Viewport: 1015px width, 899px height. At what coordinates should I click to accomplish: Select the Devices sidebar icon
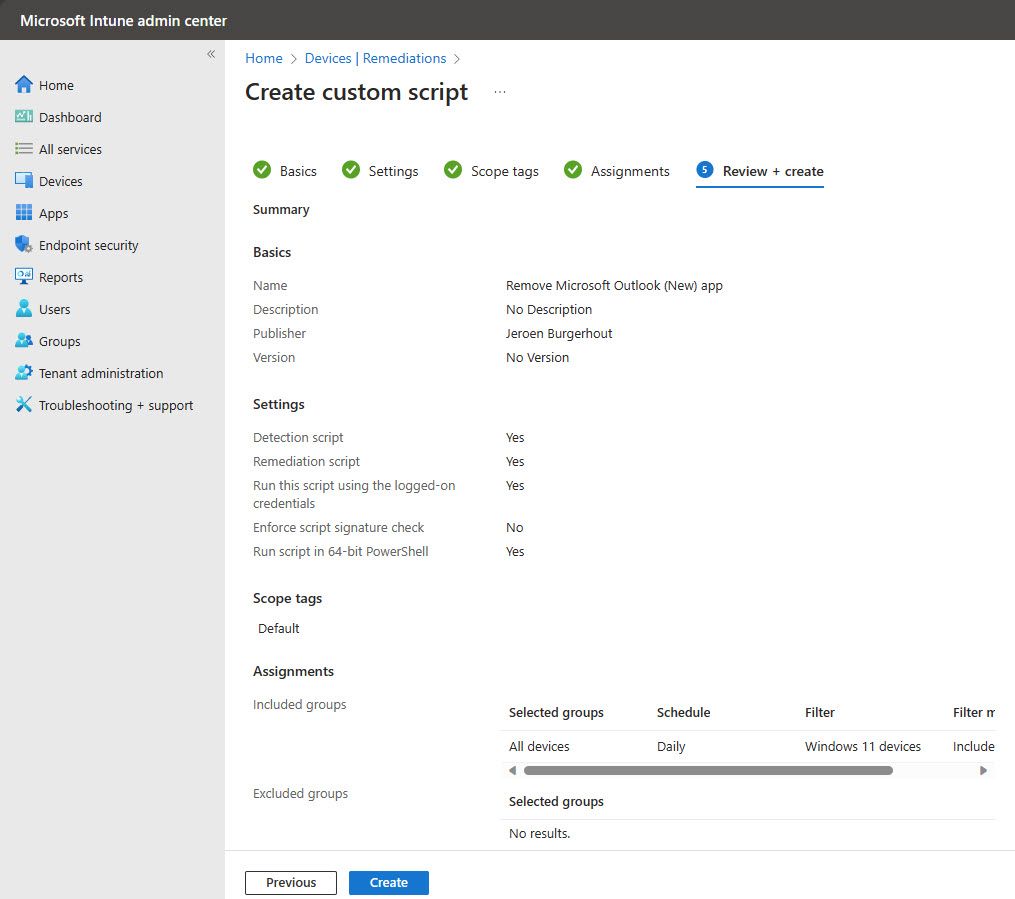(x=24, y=181)
